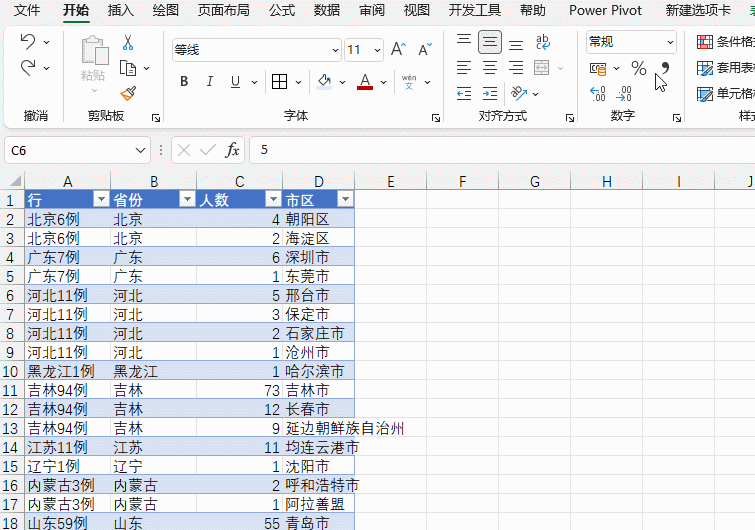Switch to the 页面布局 tab
Screen dimensions: 755x530
223,10
